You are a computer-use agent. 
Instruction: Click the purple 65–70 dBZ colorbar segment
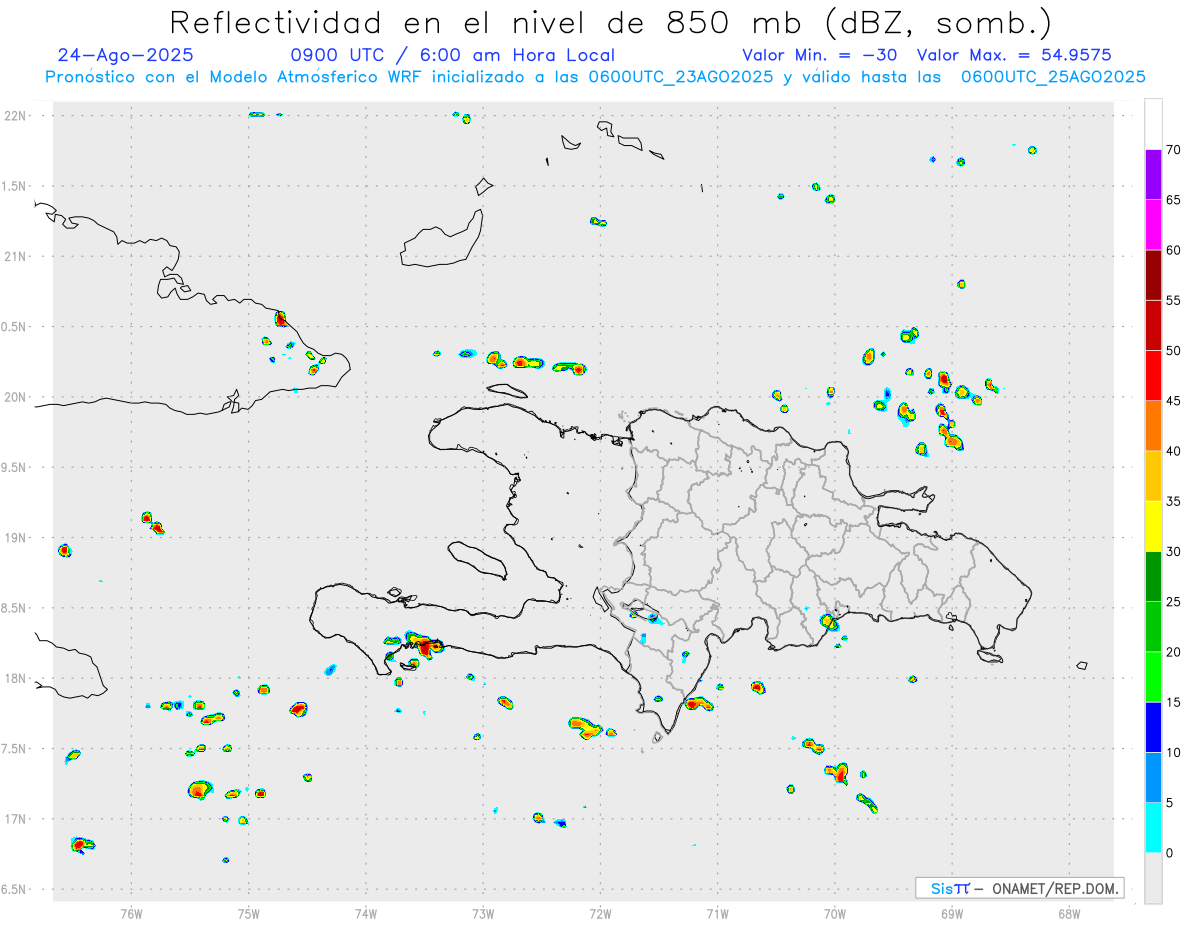point(1153,175)
